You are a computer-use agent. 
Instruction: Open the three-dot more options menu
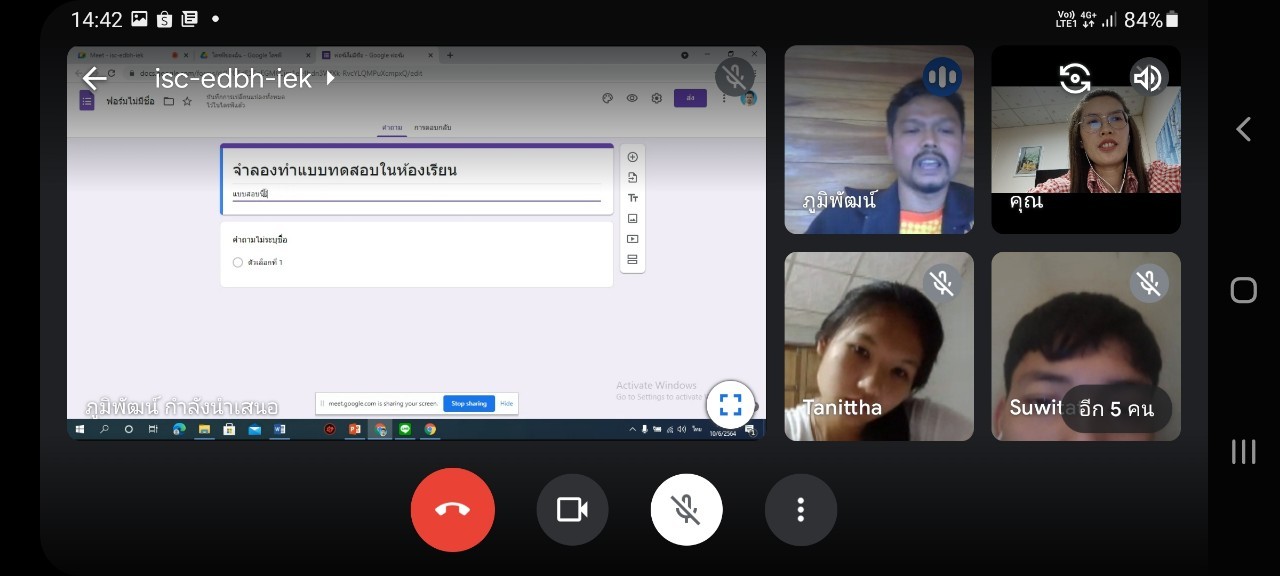pyautogui.click(x=800, y=510)
